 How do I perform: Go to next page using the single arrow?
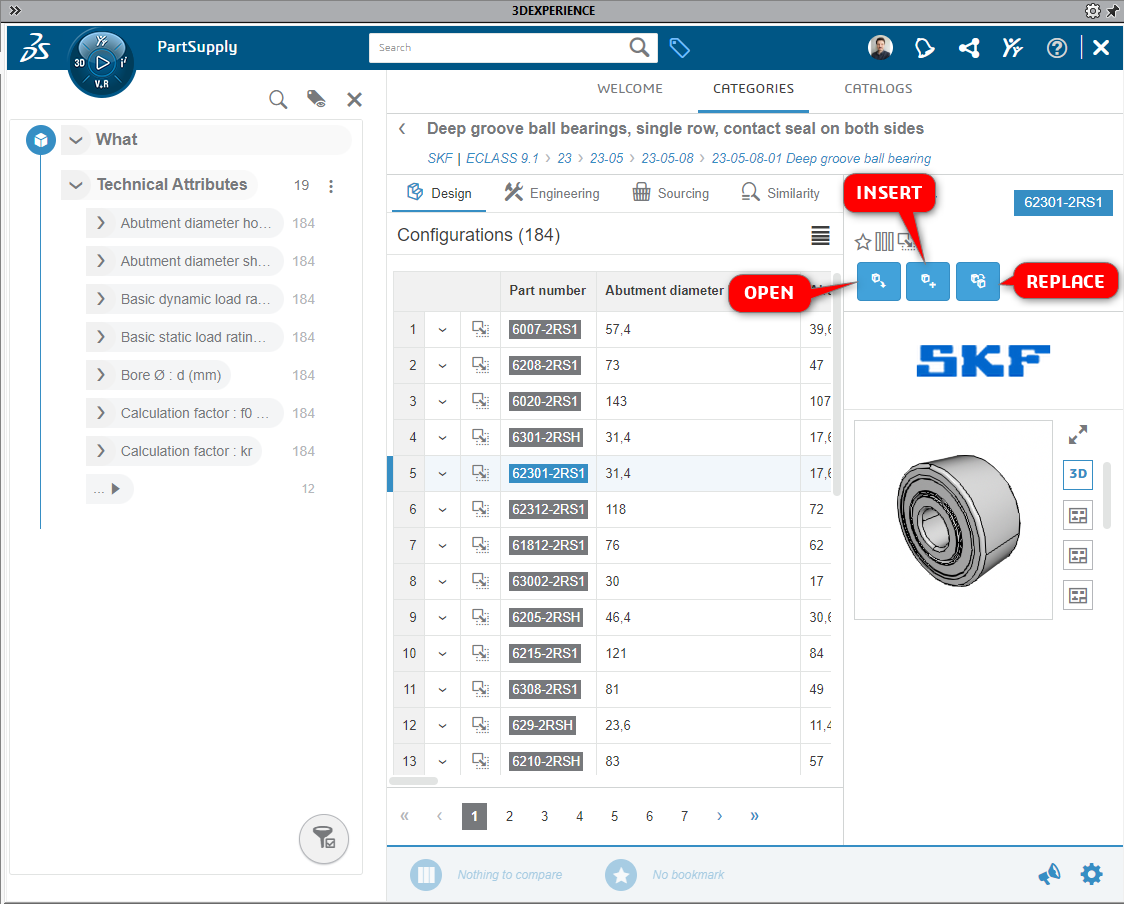pos(719,816)
